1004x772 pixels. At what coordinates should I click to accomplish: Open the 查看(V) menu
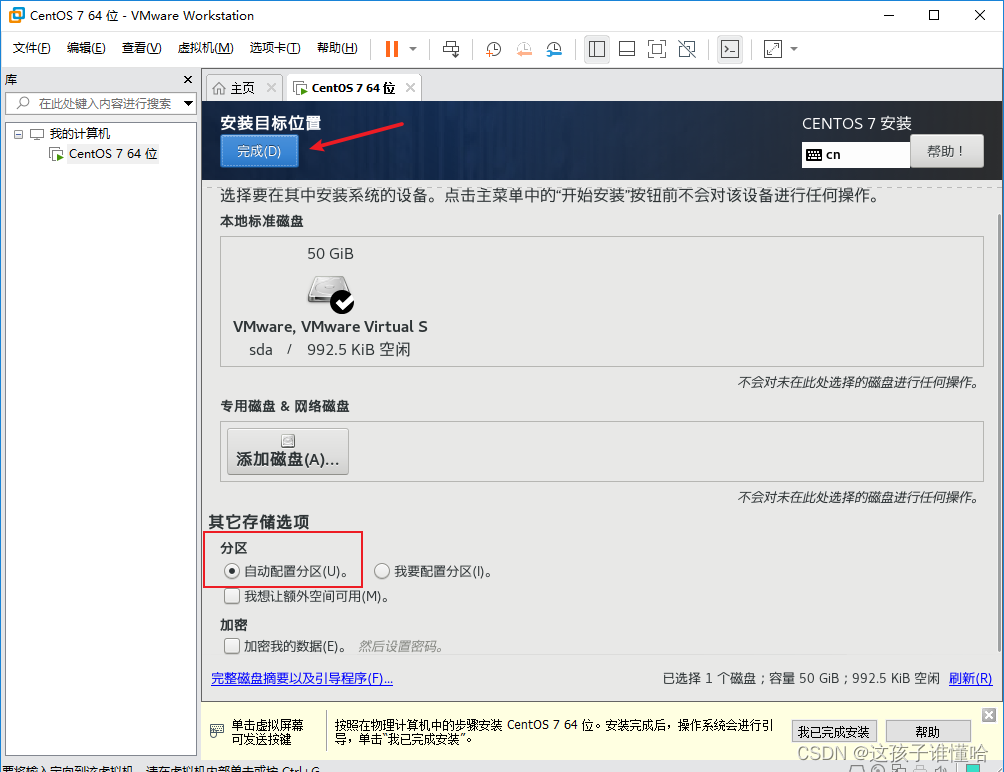[142, 48]
